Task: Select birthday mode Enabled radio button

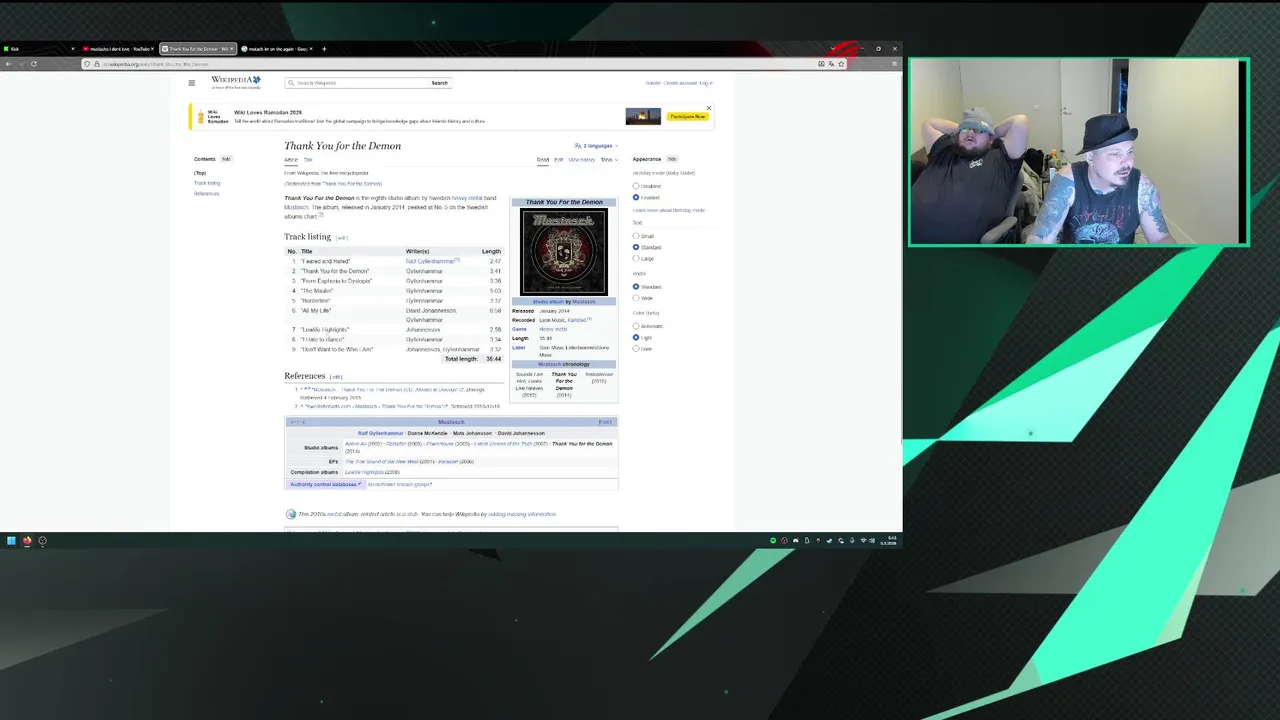Action: click(636, 197)
